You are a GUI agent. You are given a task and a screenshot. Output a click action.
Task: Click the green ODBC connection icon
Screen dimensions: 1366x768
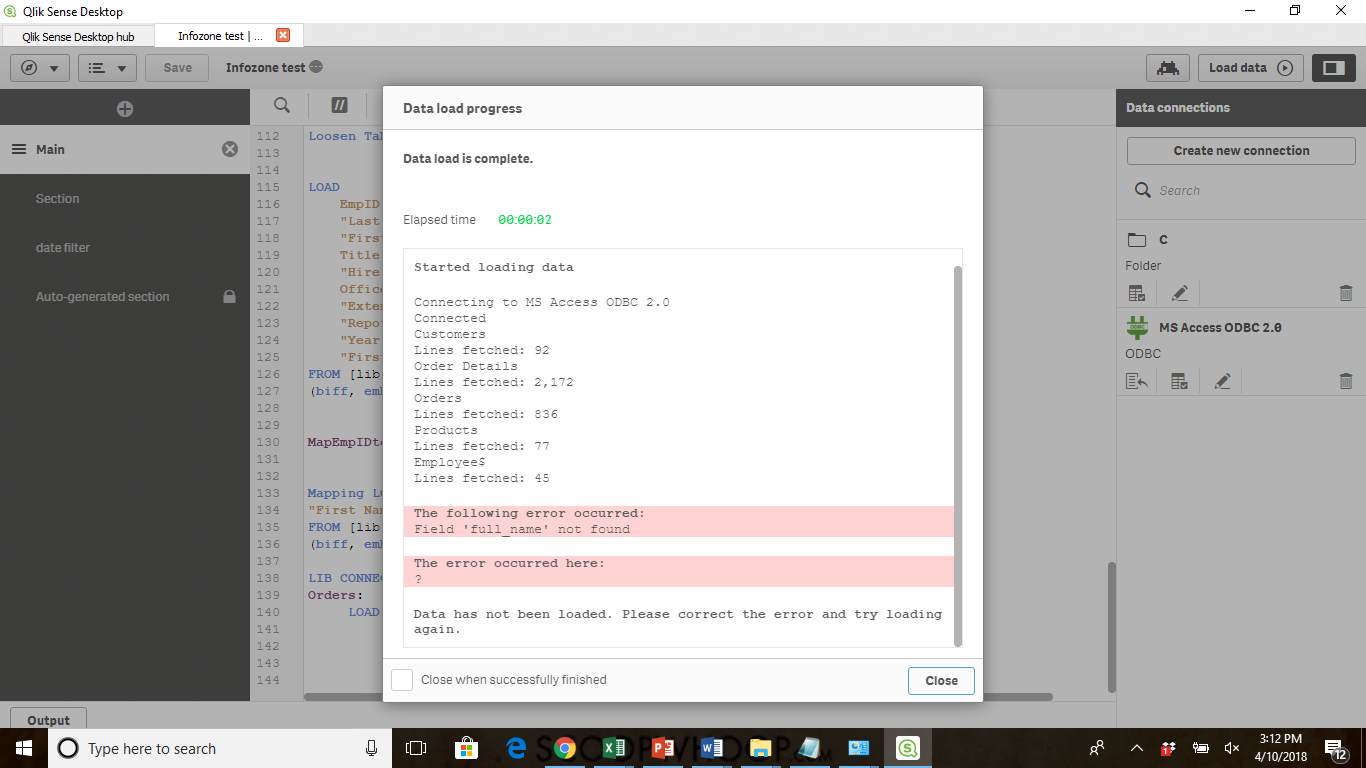tap(1138, 327)
